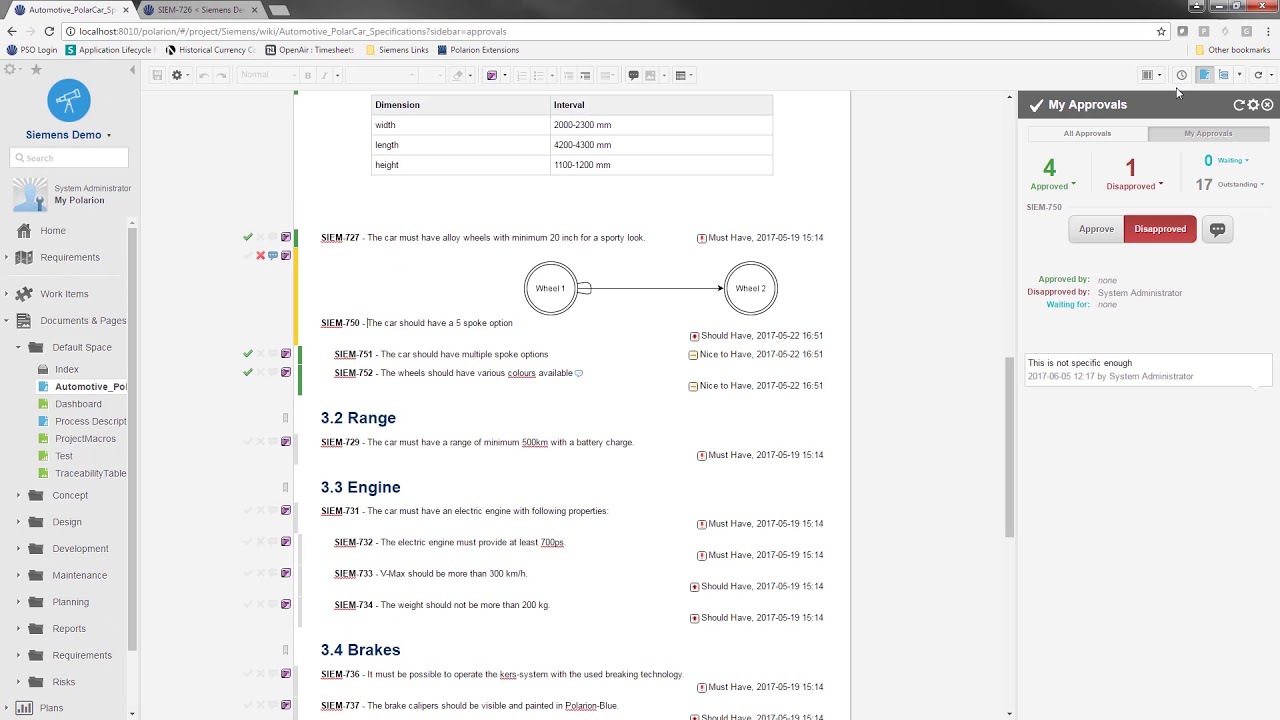Click the Redo arrow in toolbar
Viewport: 1280px width, 720px height.
pyautogui.click(x=221, y=75)
